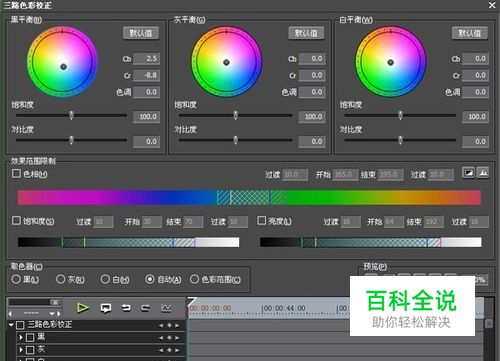Click small icon at end of timeline zoom bar

55,302
